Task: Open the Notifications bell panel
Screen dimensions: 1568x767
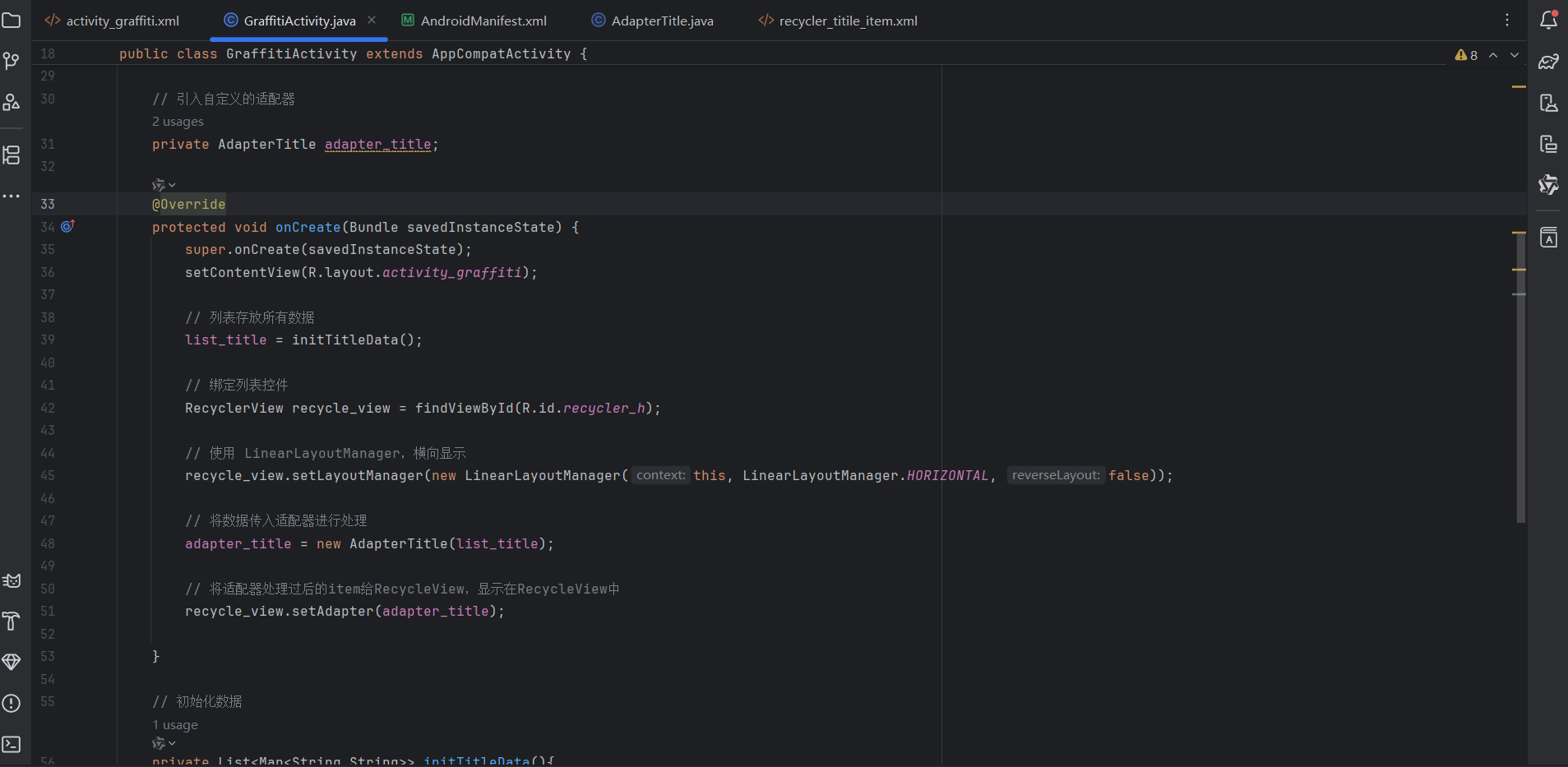Action: (1548, 20)
